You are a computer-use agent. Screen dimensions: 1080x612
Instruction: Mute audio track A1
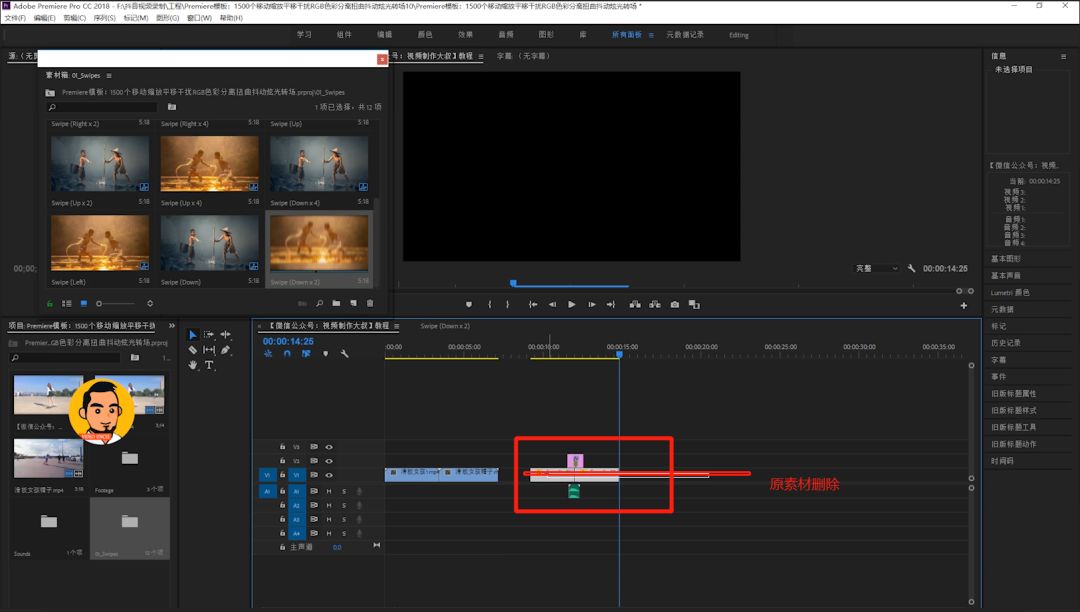click(x=329, y=491)
